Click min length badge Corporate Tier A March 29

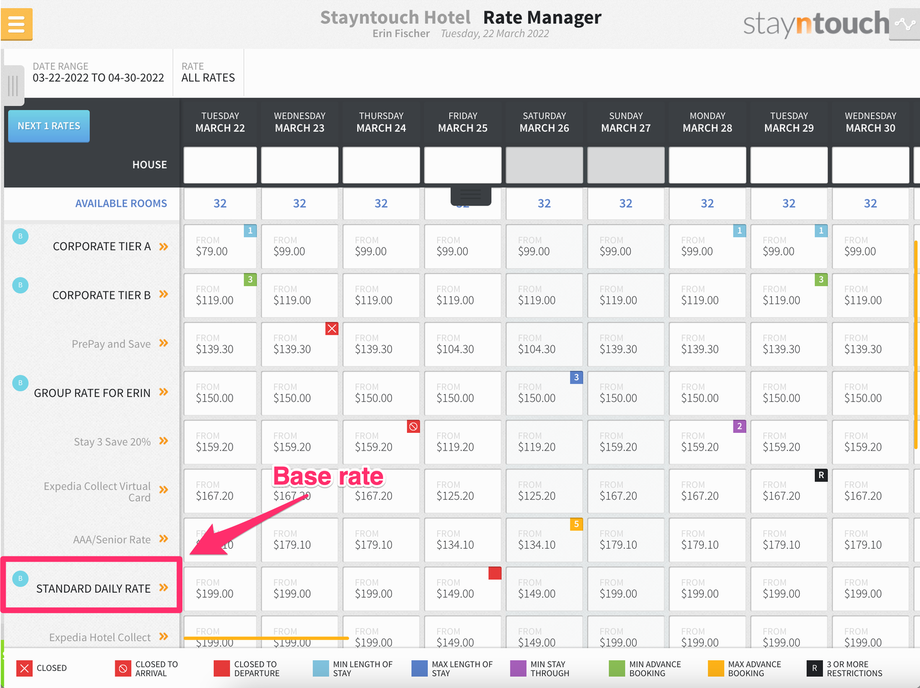(x=821, y=231)
